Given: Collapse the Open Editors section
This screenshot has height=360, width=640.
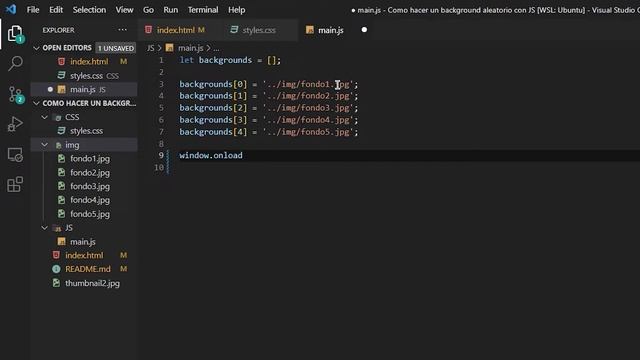Looking at the screenshot, I should 36,48.
